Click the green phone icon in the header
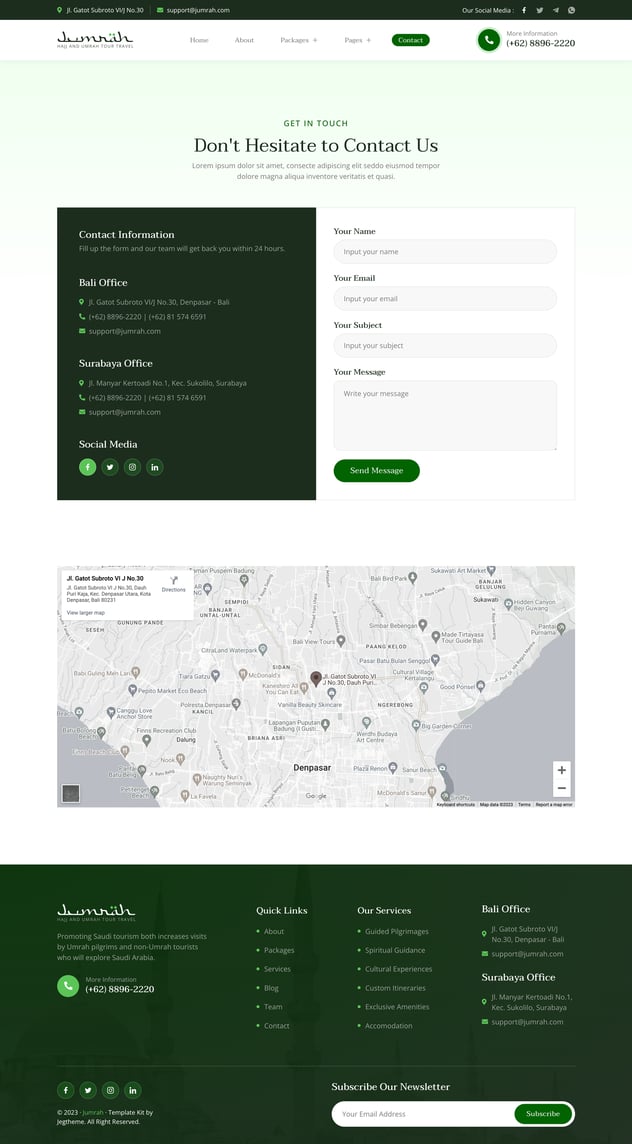 [x=488, y=40]
